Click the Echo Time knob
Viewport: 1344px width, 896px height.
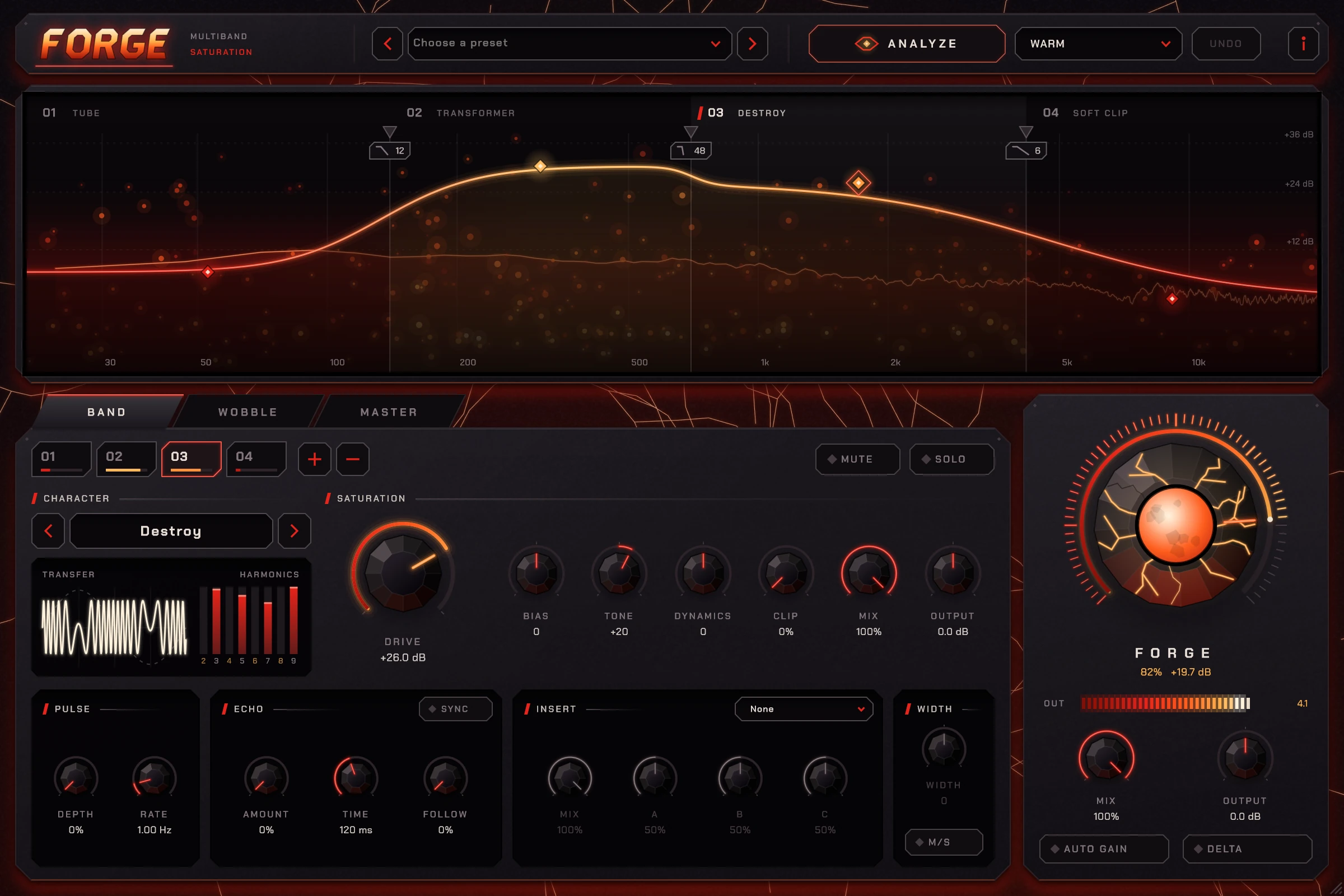(356, 777)
